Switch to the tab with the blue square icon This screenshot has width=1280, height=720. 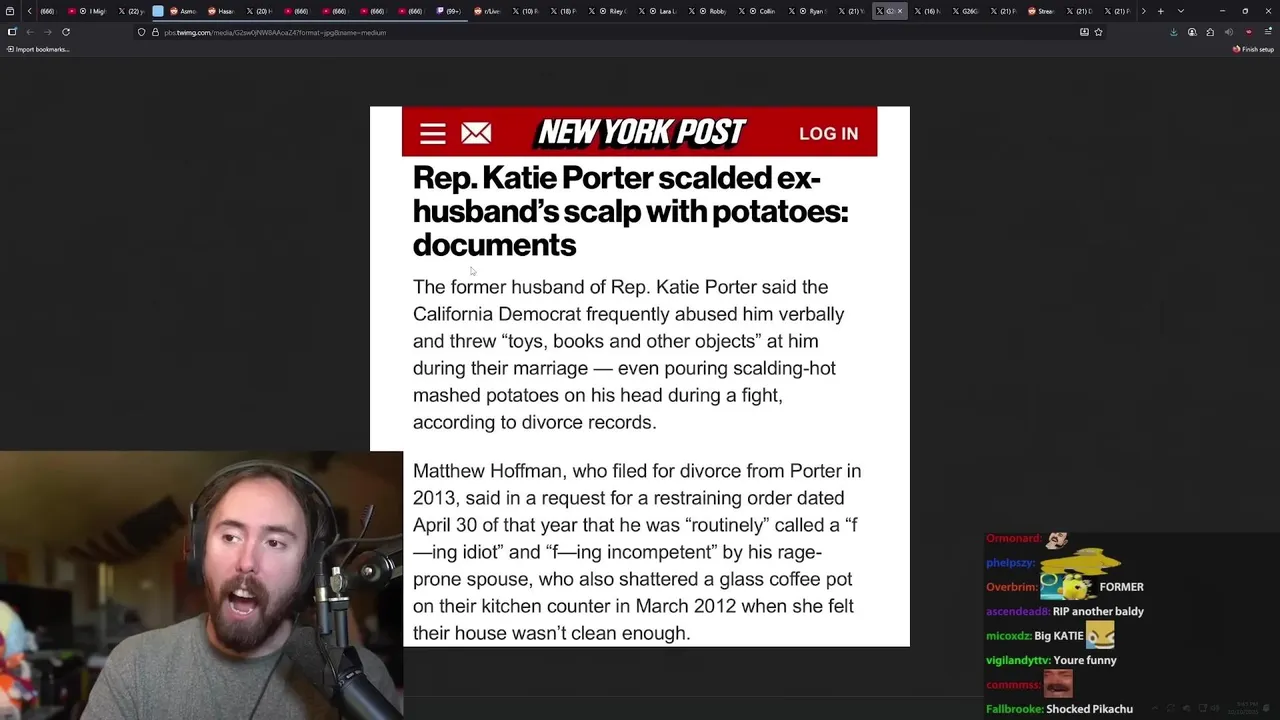pyautogui.click(x=158, y=11)
